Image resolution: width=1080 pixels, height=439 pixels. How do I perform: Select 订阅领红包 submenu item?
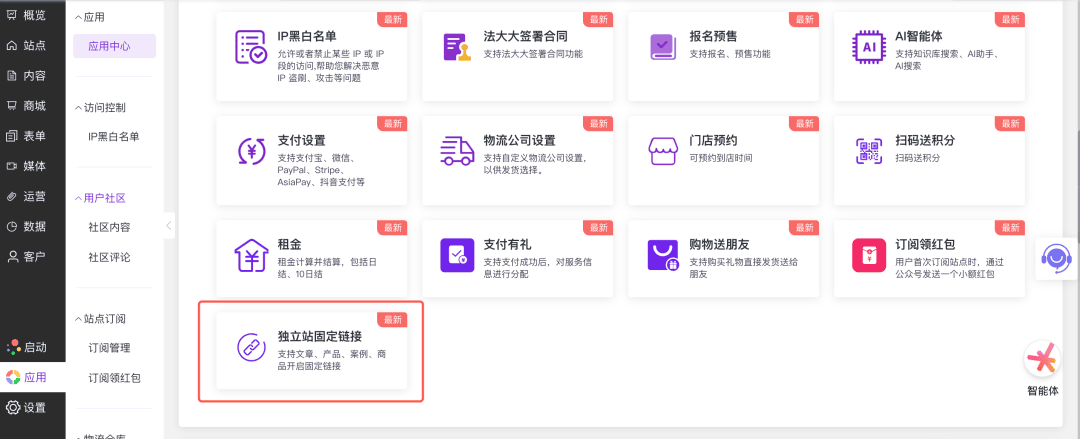click(114, 378)
